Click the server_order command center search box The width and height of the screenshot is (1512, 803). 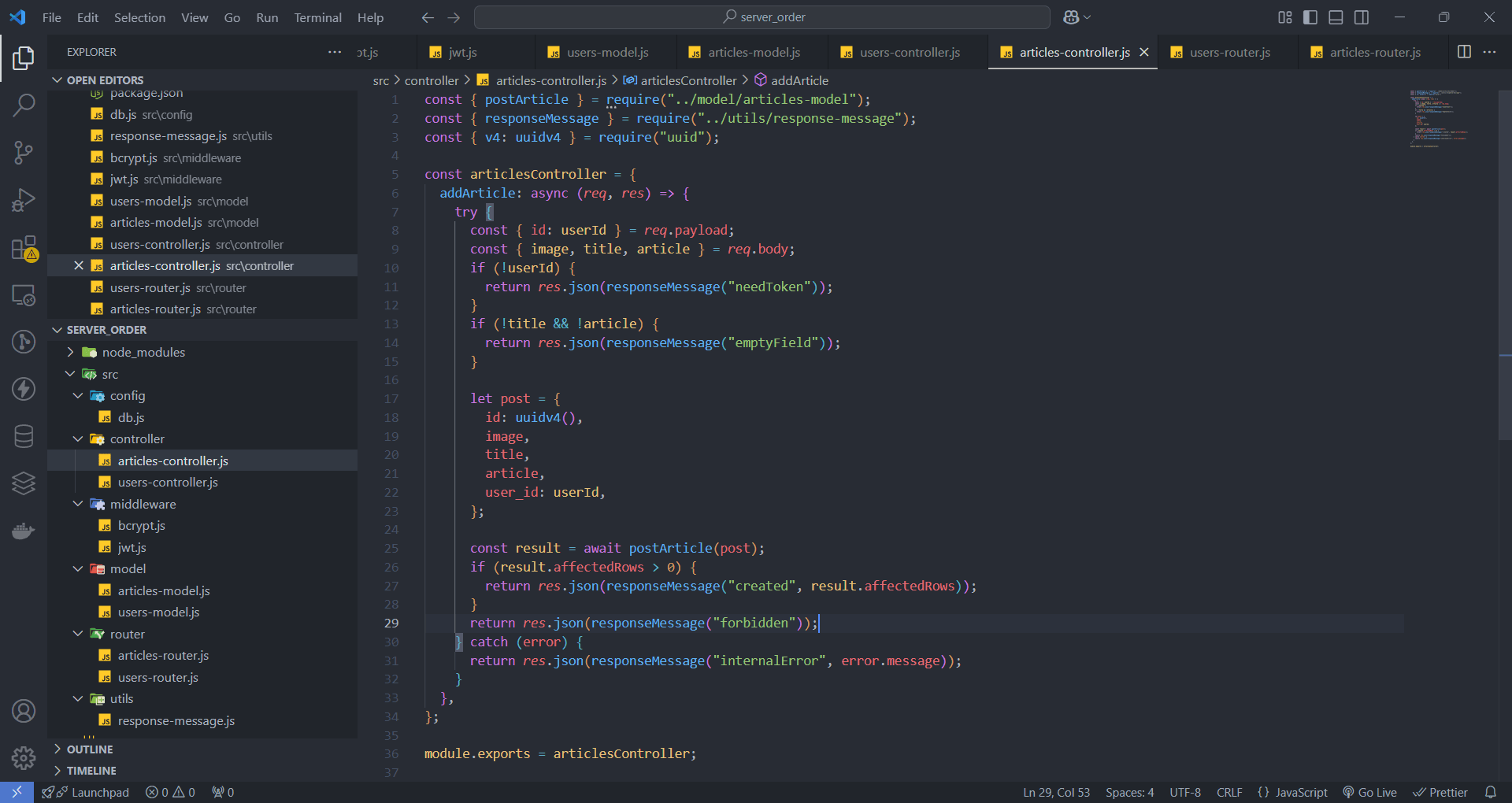point(762,17)
